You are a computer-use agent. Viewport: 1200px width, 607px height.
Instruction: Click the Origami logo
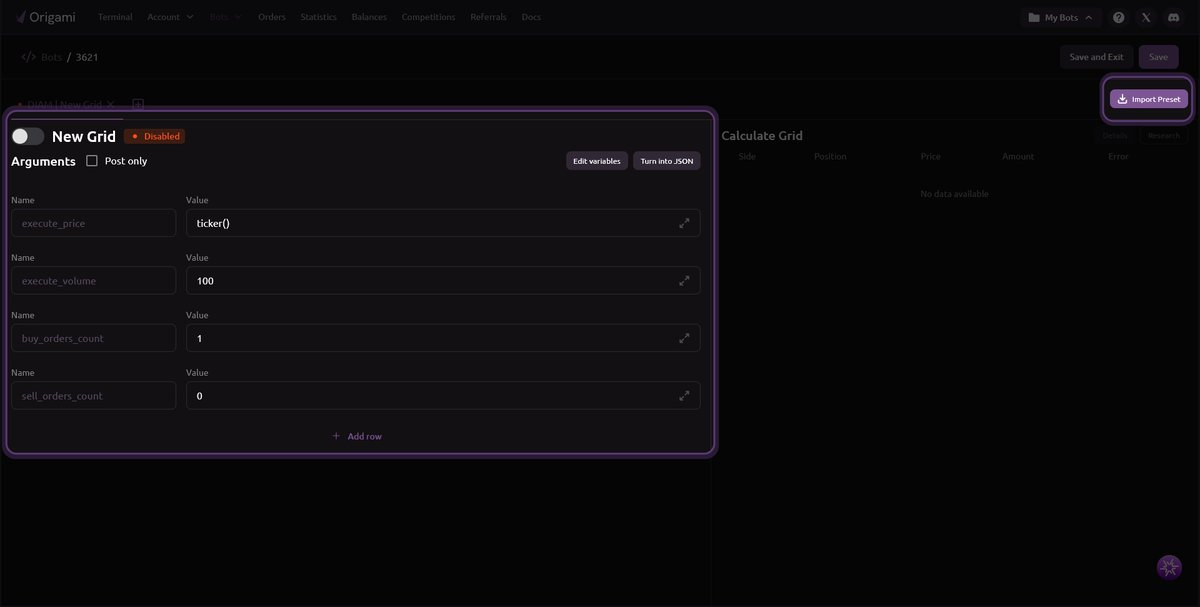pyautogui.click(x=47, y=17)
